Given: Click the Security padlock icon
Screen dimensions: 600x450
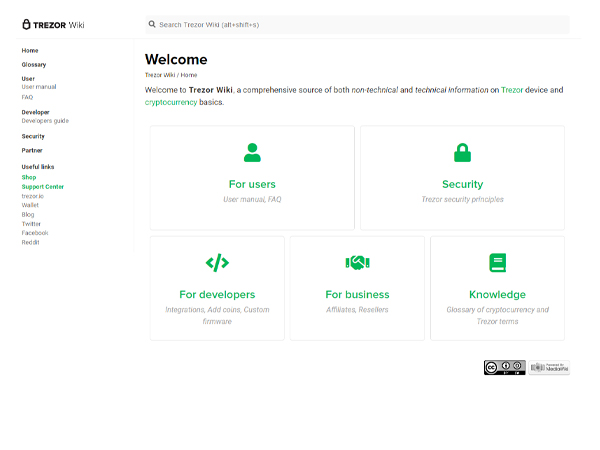Looking at the screenshot, I should point(462,152).
